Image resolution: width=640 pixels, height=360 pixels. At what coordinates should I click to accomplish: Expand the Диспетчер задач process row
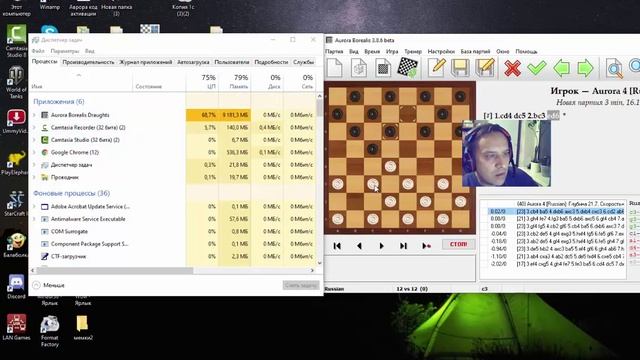pyautogui.click(x=35, y=165)
